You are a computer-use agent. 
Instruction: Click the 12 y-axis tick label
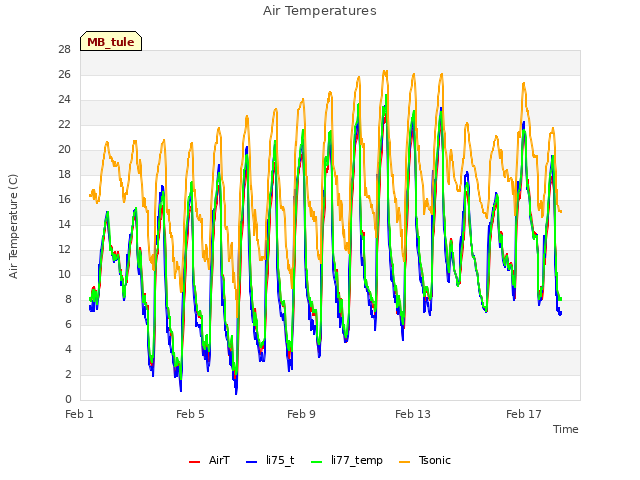click(x=64, y=249)
